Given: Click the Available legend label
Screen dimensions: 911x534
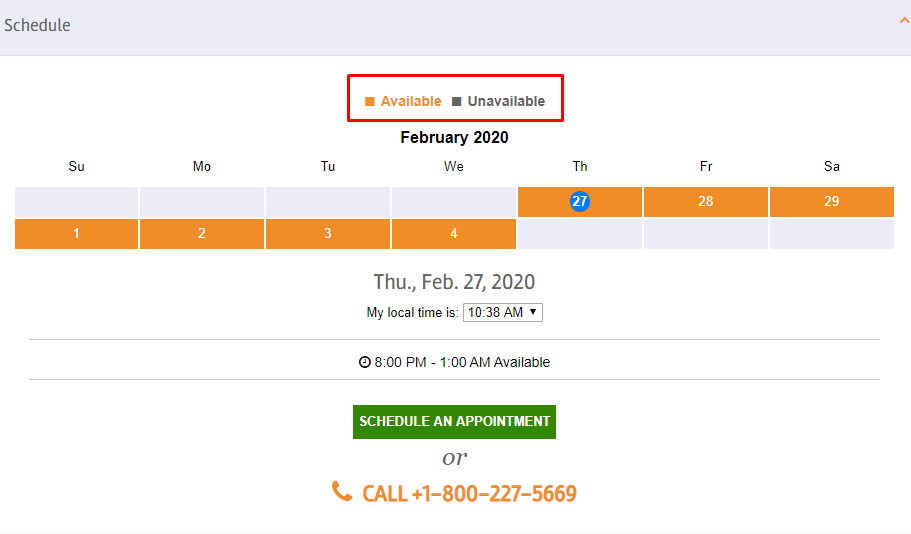Looking at the screenshot, I should (411, 102).
